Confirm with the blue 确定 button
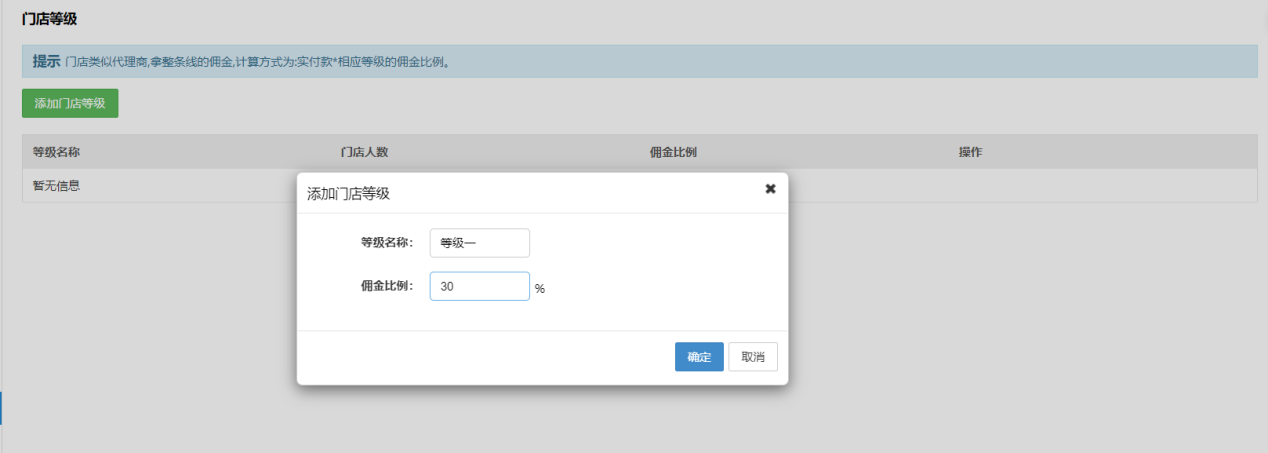Viewport: 1268px width, 453px height. [699, 357]
